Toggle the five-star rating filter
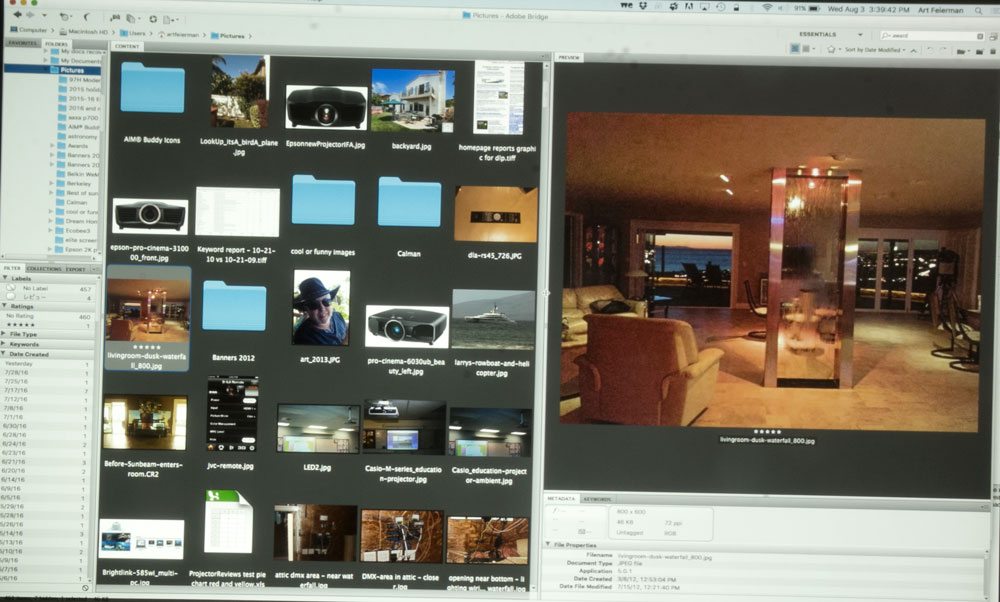Viewport: 1000px width, 602px height. click(x=48, y=325)
